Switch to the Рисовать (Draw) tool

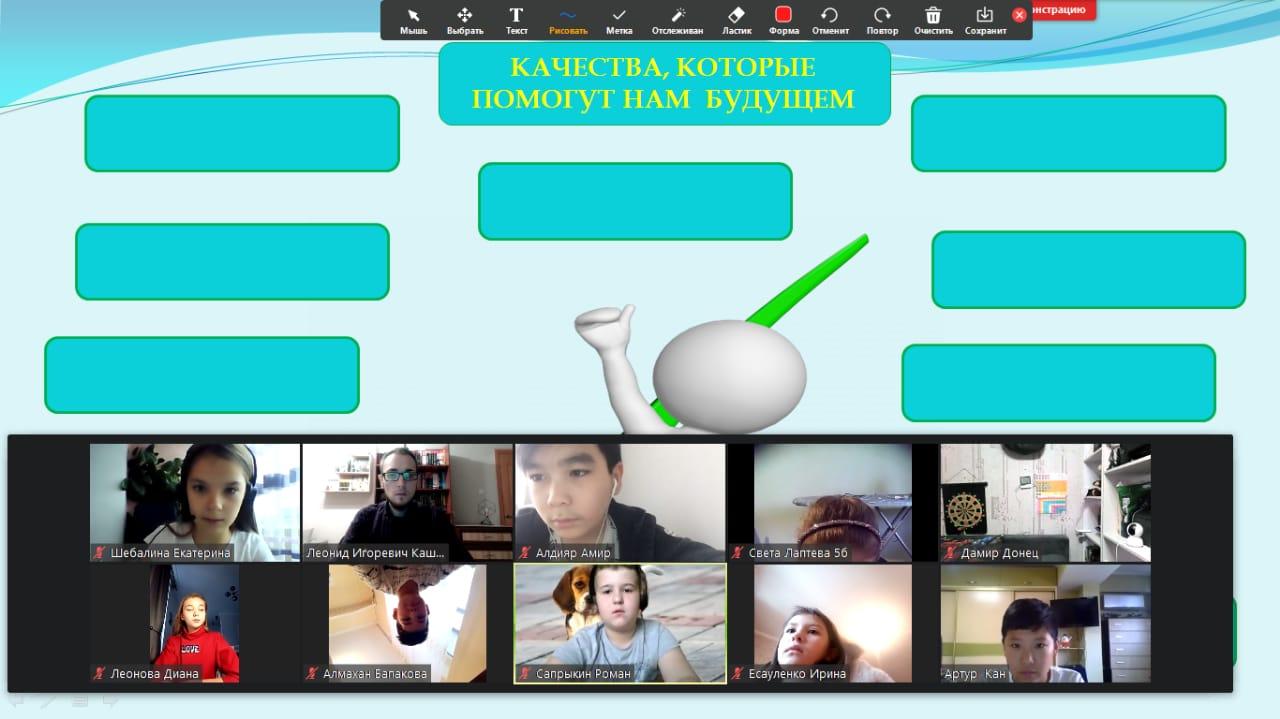(x=568, y=19)
